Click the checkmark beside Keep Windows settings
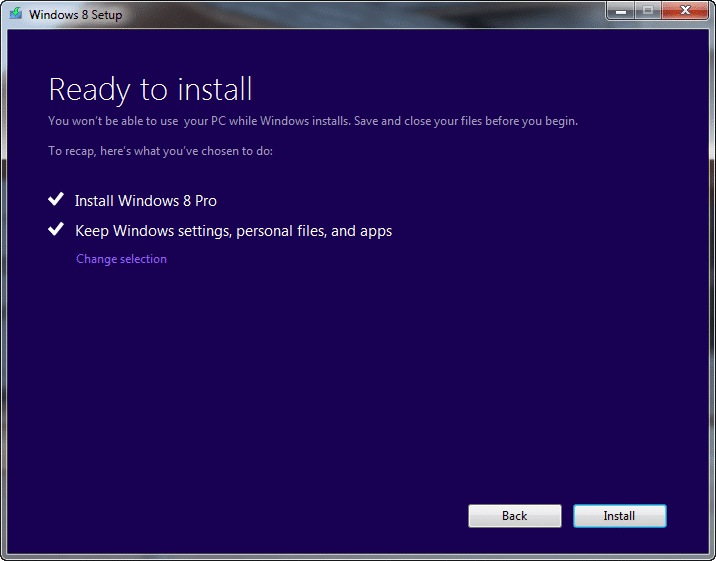This screenshot has width=716, height=561. coord(56,229)
